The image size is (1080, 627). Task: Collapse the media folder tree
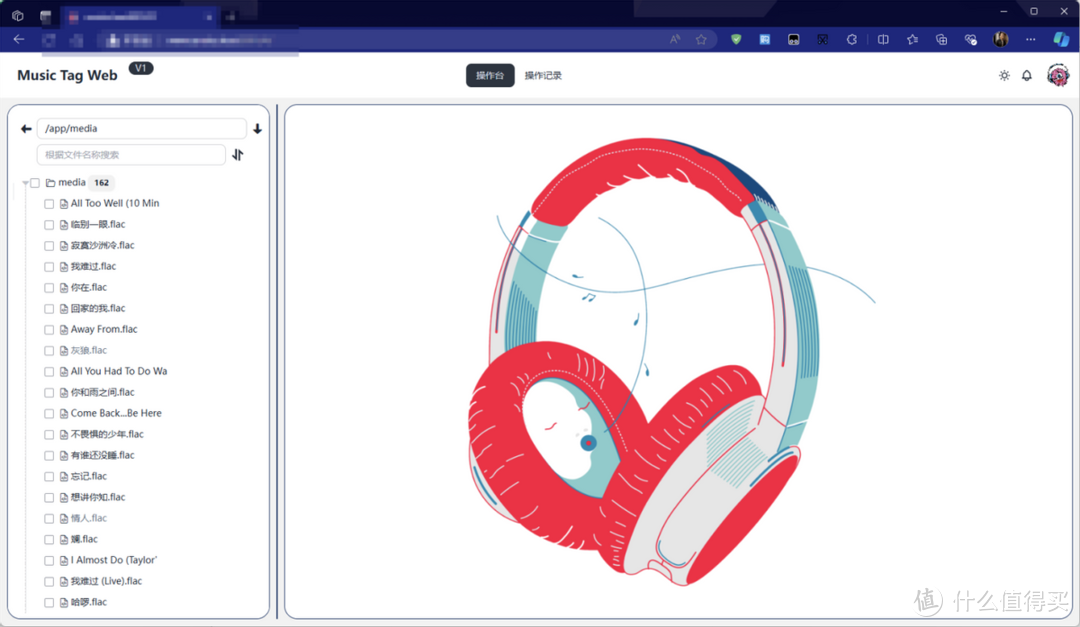(x=25, y=183)
